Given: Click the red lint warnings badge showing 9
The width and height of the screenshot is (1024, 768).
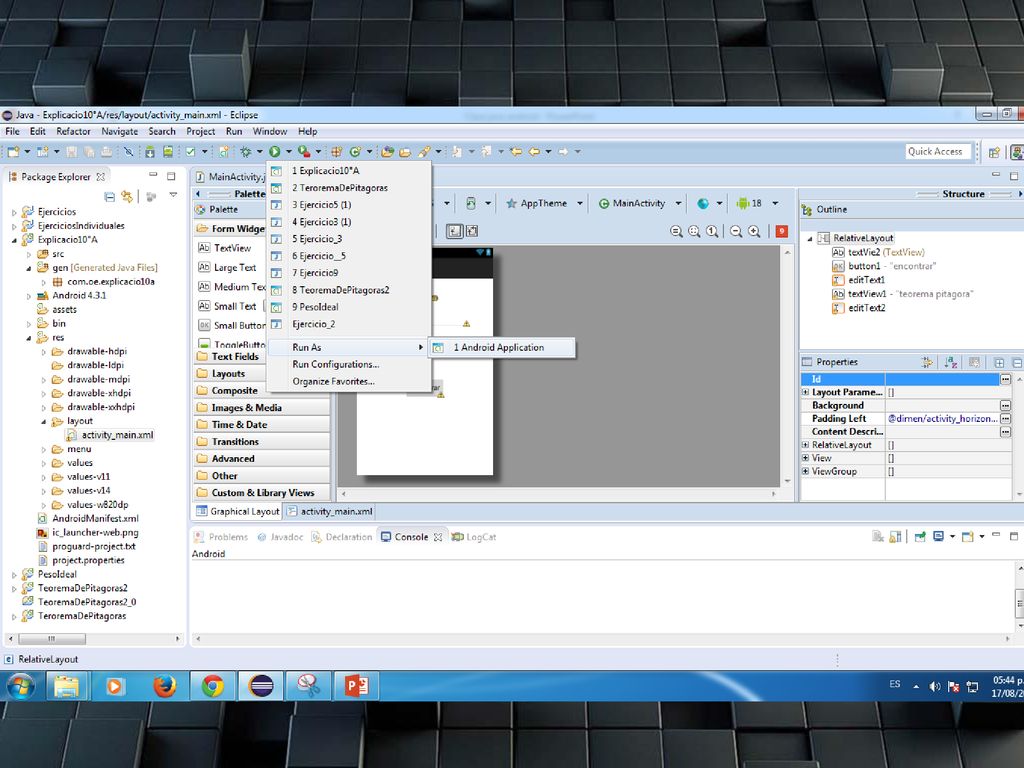Looking at the screenshot, I should pos(782,231).
